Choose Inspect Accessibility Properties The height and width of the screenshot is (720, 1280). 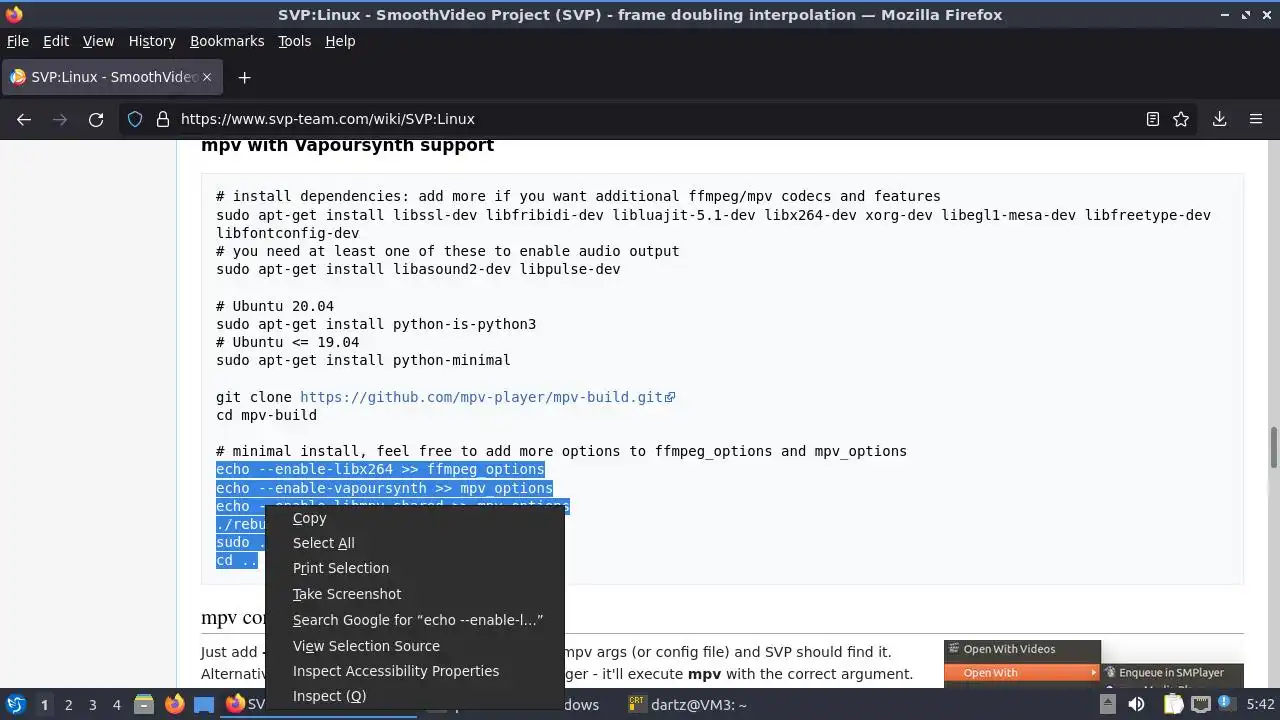414,671
